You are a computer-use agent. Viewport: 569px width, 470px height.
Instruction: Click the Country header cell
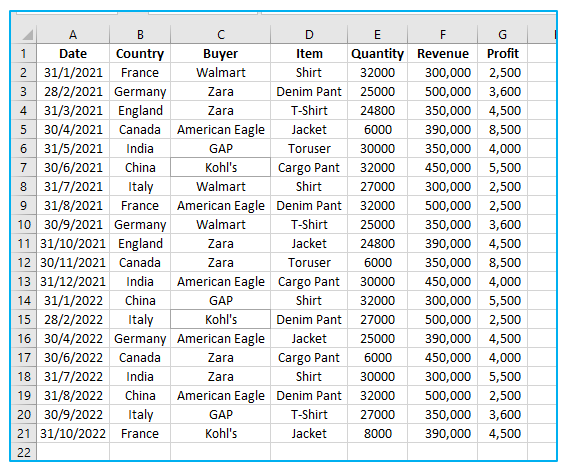click(x=140, y=53)
